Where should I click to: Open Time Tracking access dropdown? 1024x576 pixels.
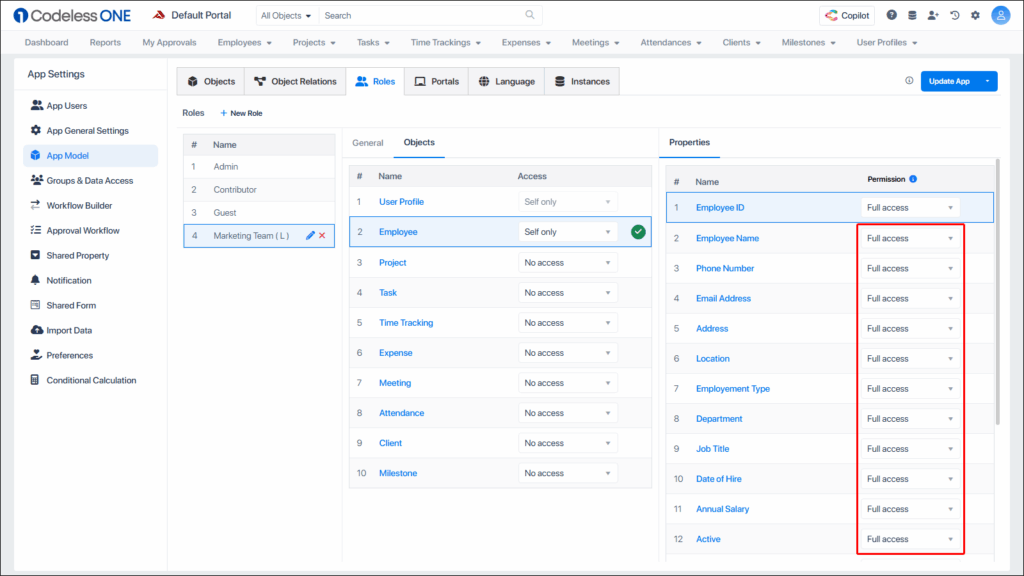pyautogui.click(x=568, y=323)
